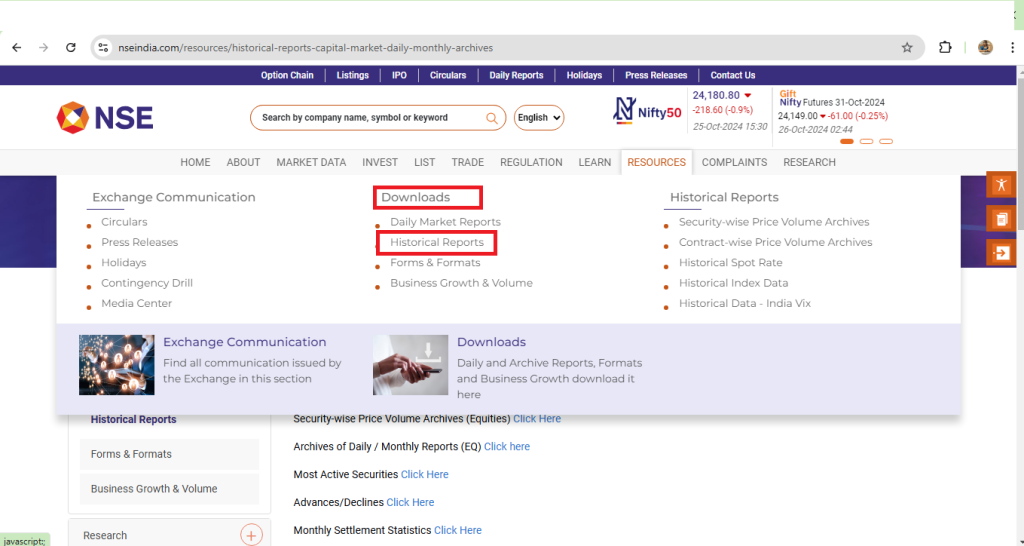The height and width of the screenshot is (546, 1024).
Task: Open the INVEST menu
Action: click(380, 162)
